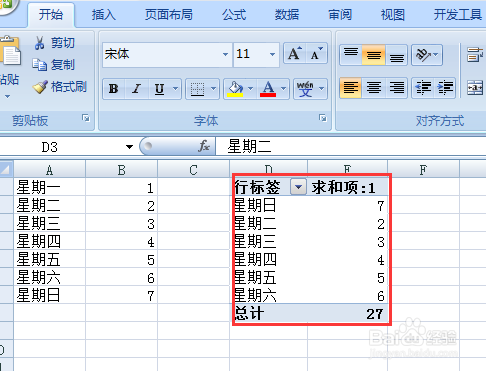Screen dimensions: 486x371
Task: Expand fill color palette arrow
Action: 251,89
